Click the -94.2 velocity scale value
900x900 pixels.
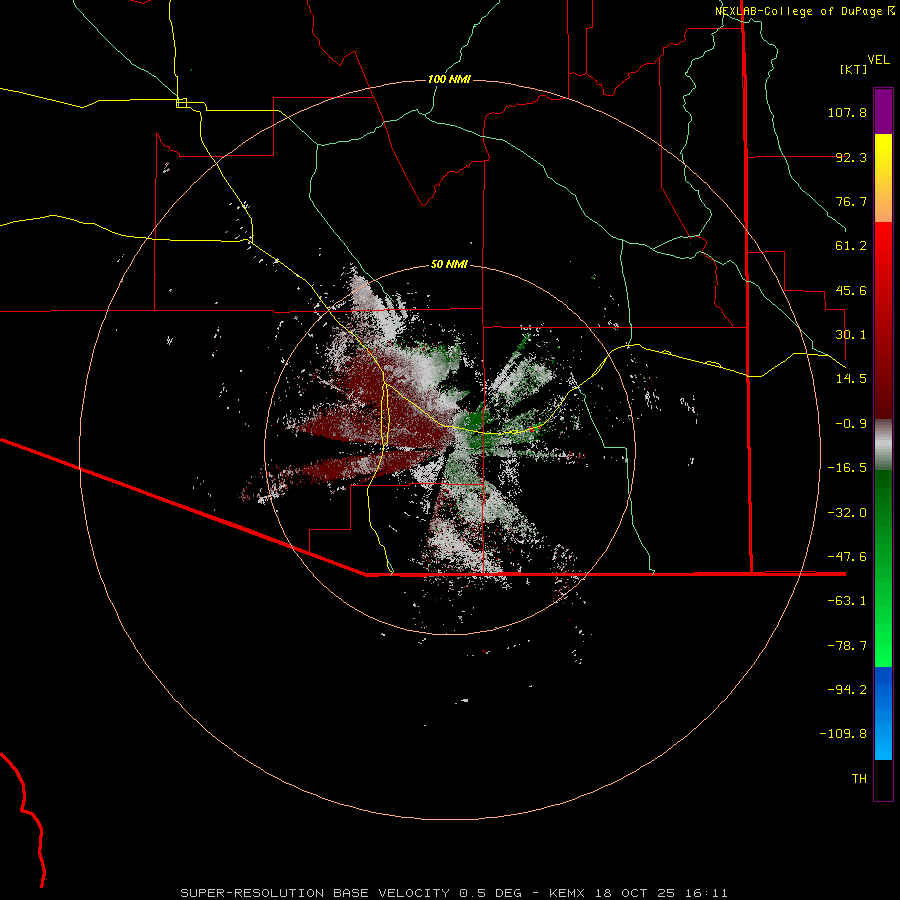847,689
